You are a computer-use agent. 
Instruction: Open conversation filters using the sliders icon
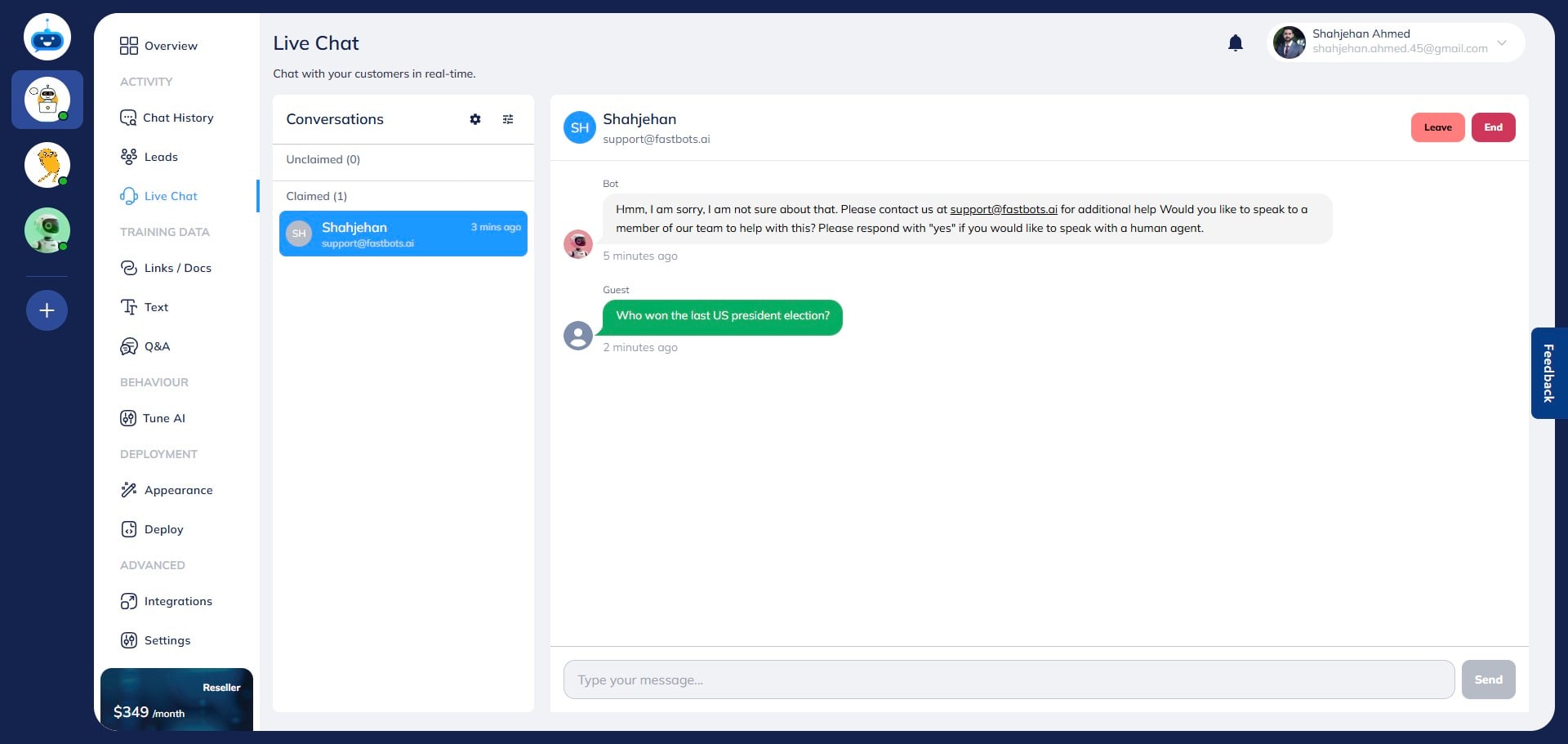[x=508, y=119]
